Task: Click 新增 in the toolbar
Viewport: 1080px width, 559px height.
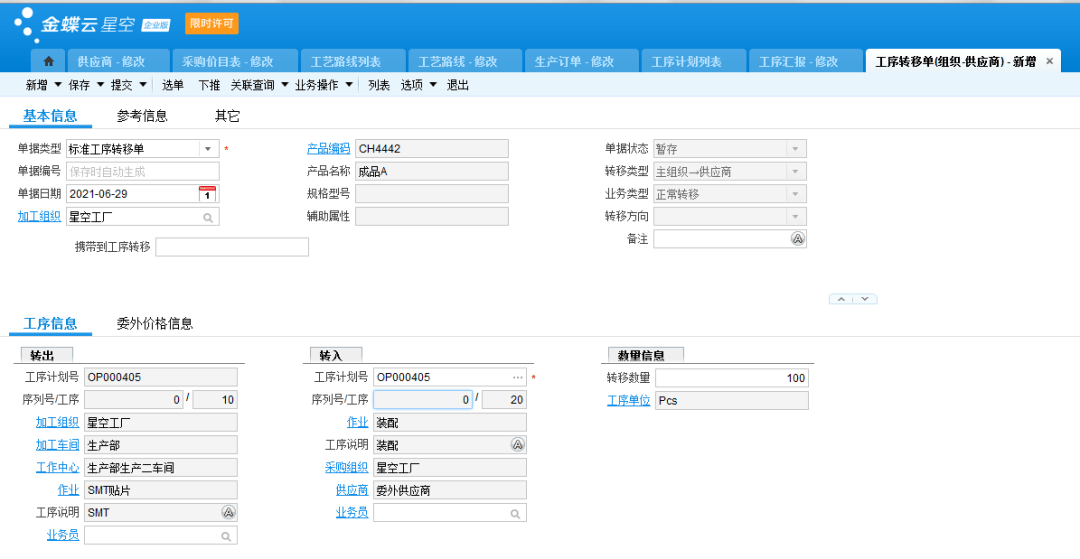Action: pos(37,85)
